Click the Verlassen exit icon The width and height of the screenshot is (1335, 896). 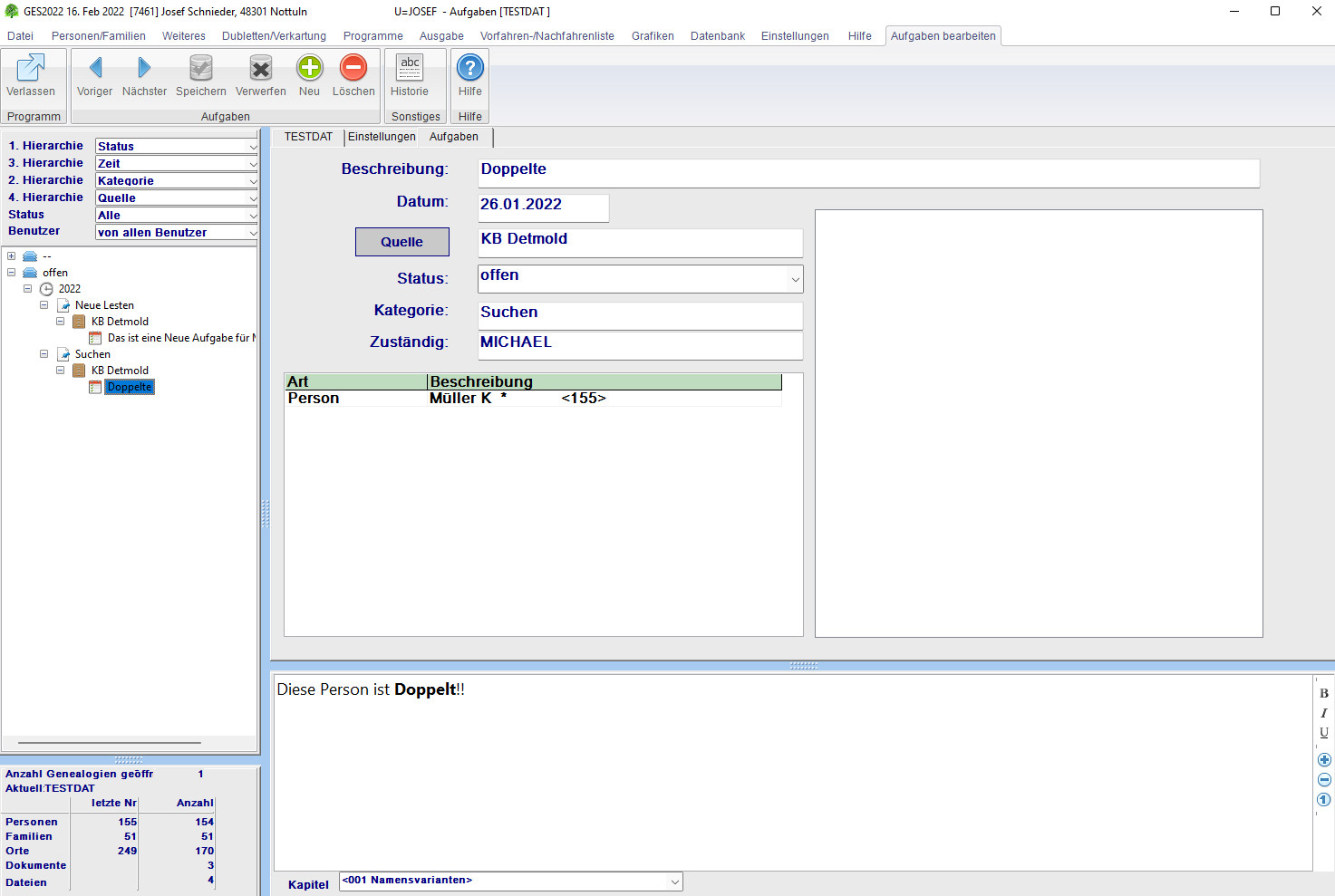coord(31,68)
